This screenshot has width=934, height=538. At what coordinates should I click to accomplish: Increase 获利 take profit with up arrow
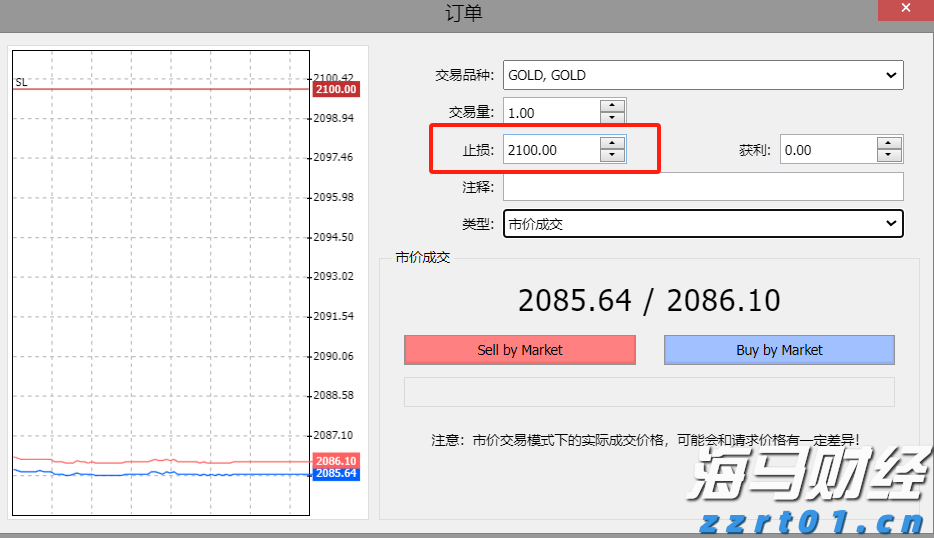(x=889, y=143)
